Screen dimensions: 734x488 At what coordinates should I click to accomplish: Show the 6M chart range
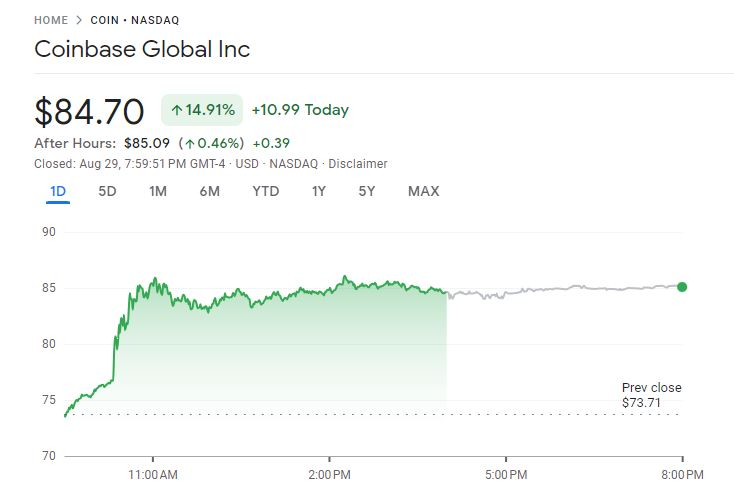click(209, 191)
